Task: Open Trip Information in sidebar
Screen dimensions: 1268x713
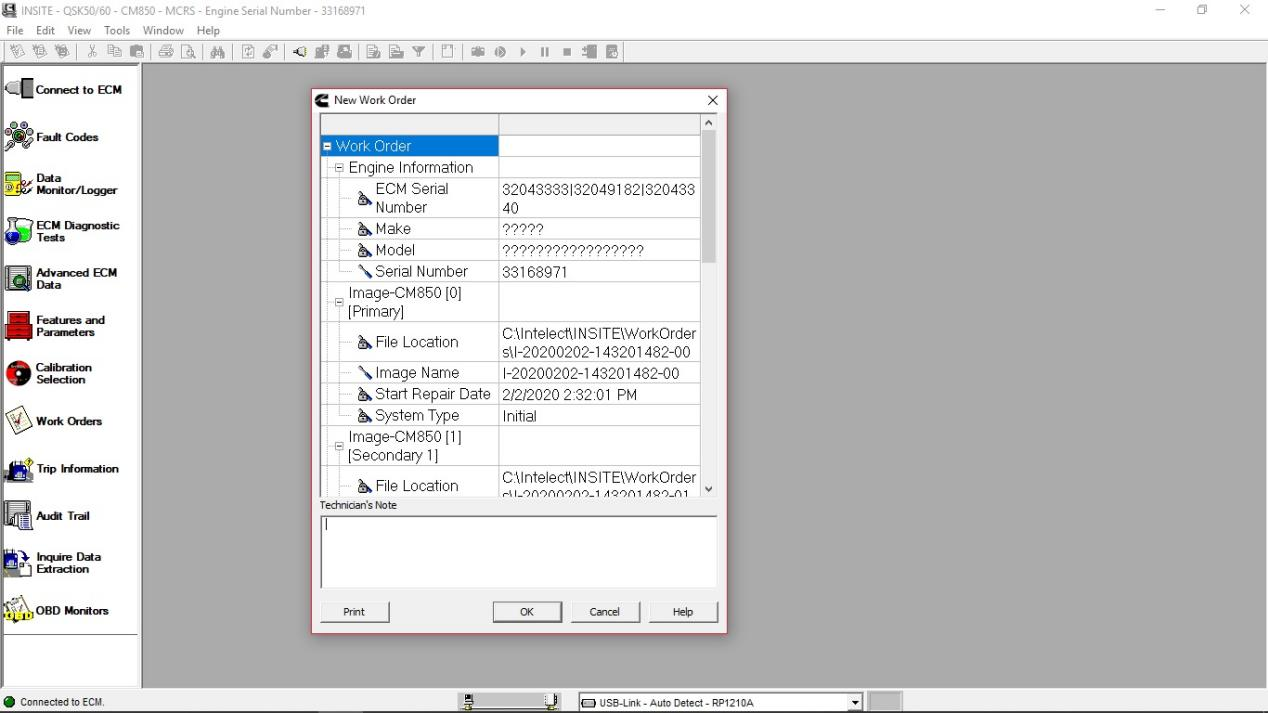Action: click(x=62, y=469)
